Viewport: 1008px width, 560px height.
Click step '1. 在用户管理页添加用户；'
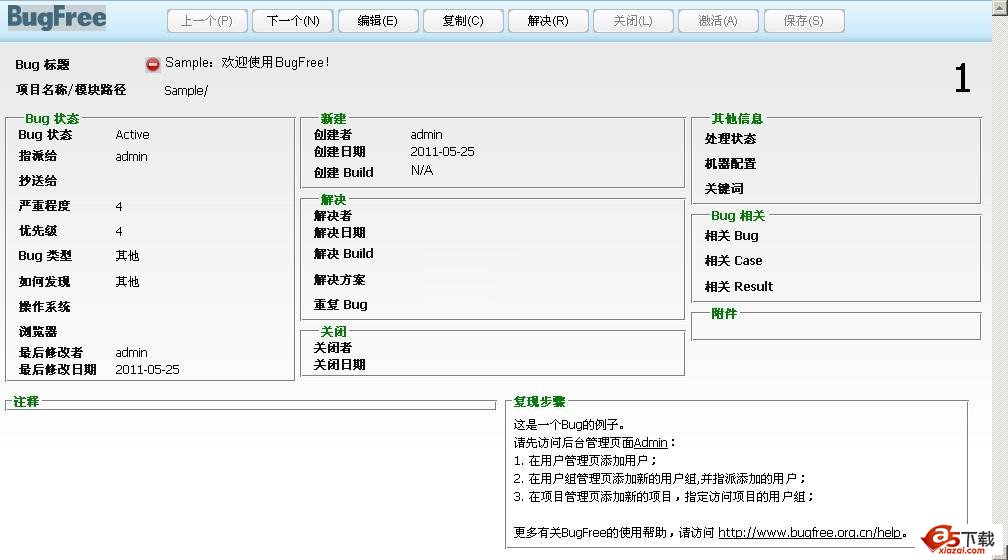585,460
